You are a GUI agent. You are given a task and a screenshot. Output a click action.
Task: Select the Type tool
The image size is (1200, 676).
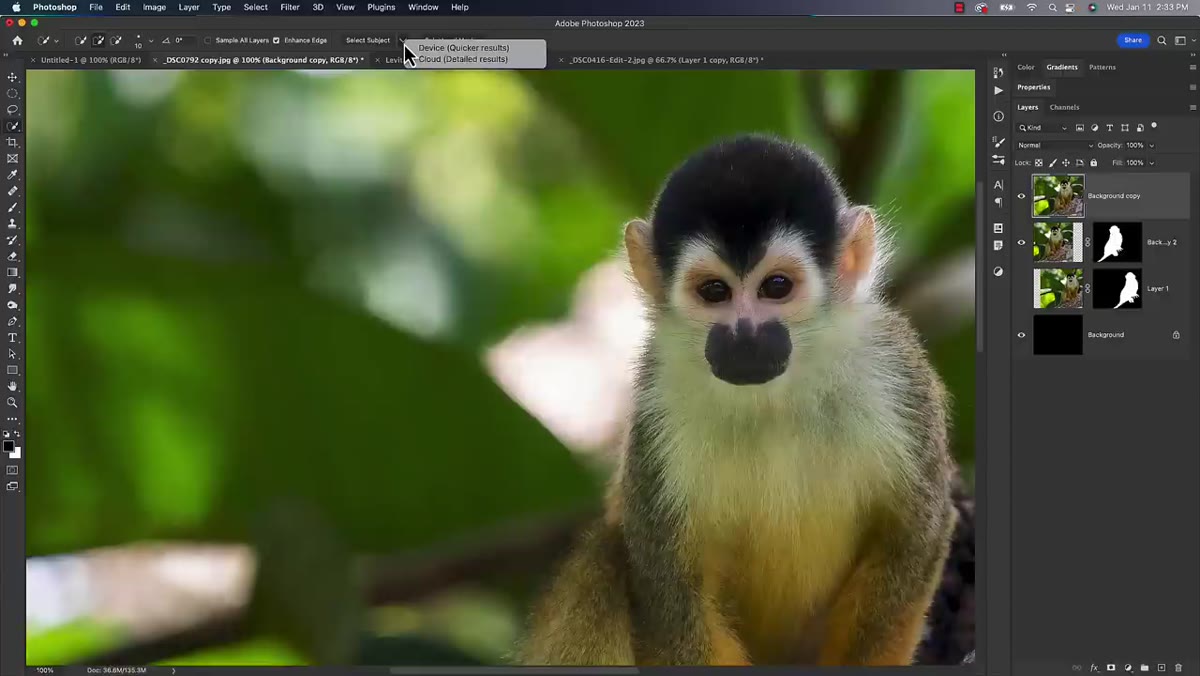point(13,338)
